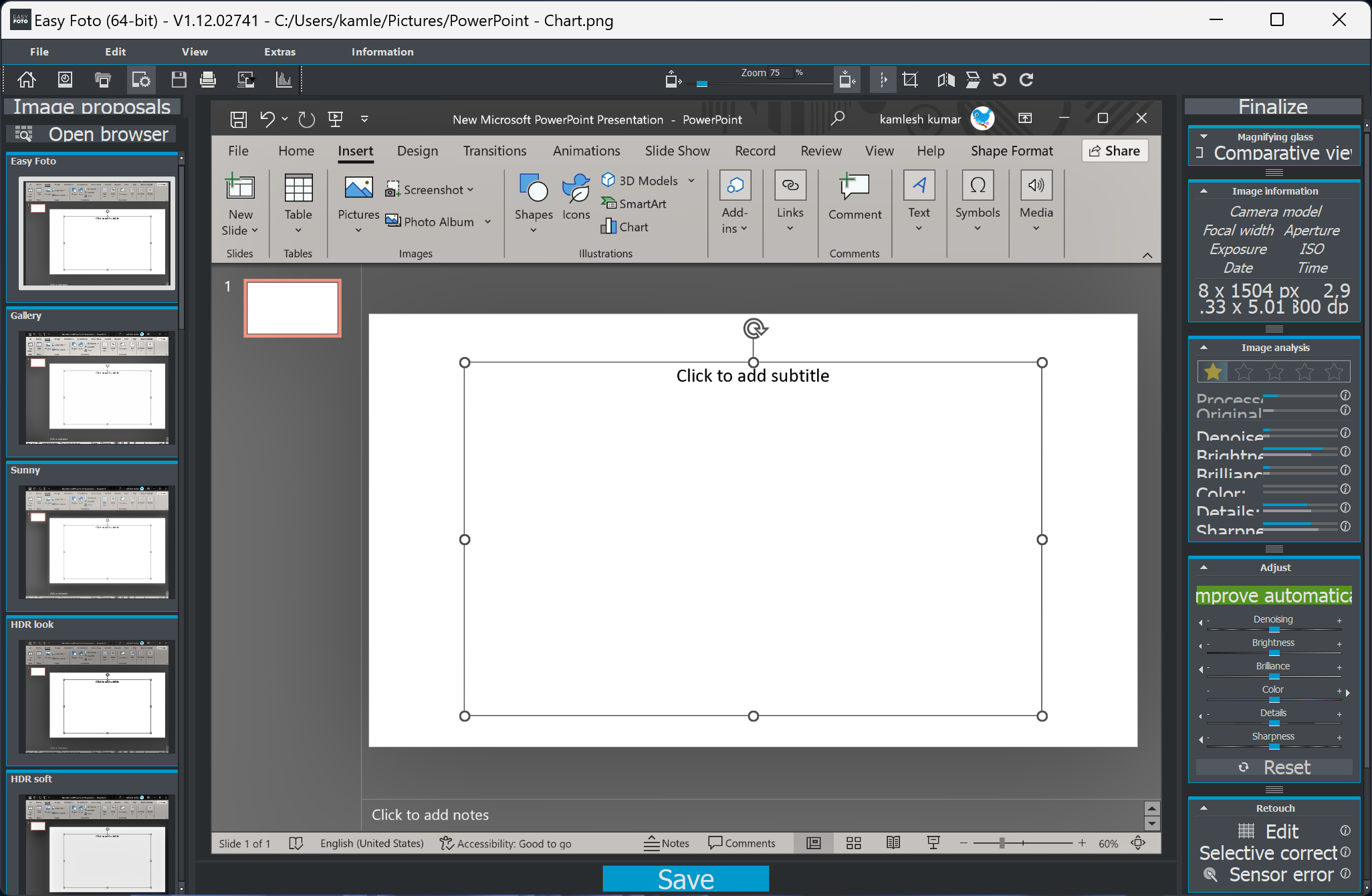Image resolution: width=1372 pixels, height=896 pixels.
Task: Collapse the Image information panel
Action: pyautogui.click(x=1204, y=191)
